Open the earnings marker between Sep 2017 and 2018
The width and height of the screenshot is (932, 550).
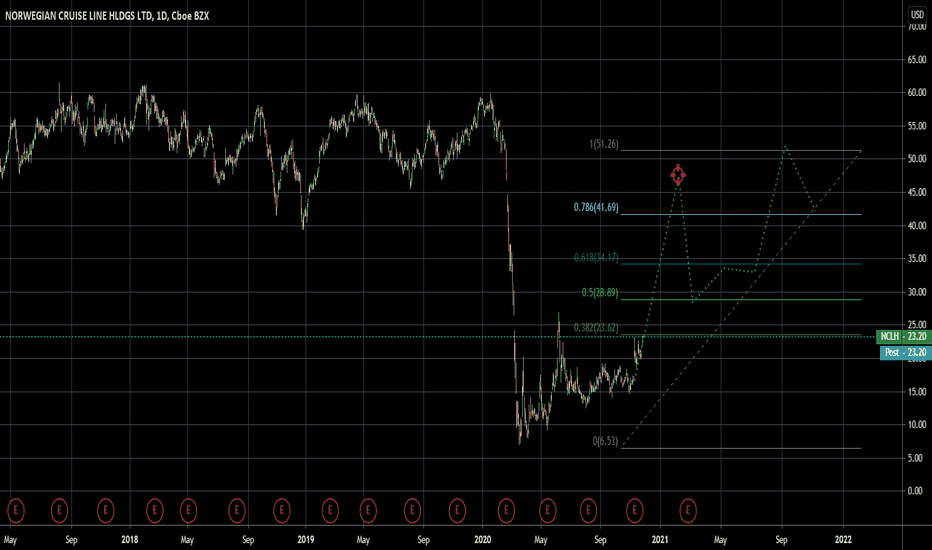tap(106, 510)
